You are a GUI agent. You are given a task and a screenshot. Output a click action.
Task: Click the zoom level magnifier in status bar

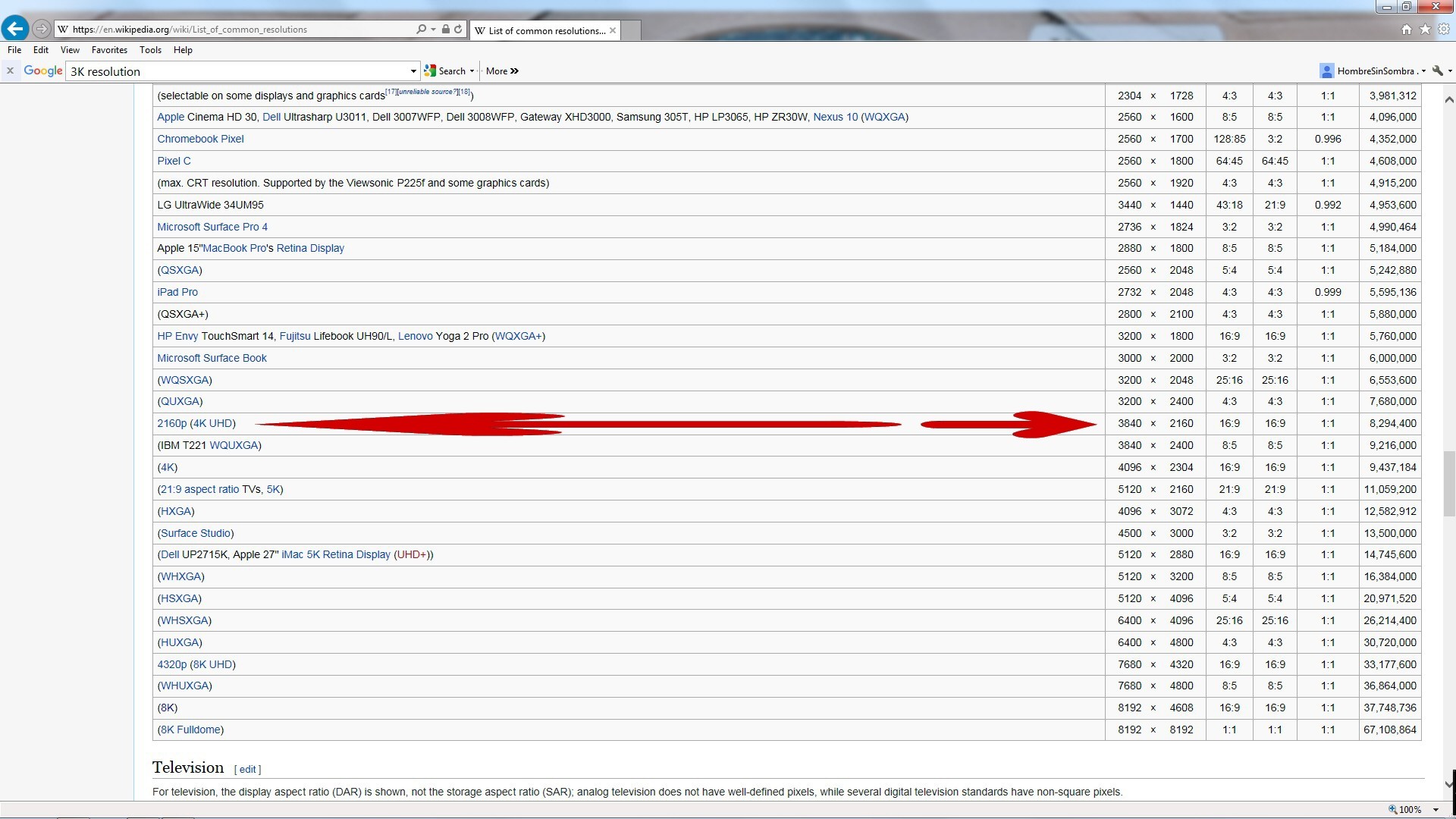tap(1392, 809)
